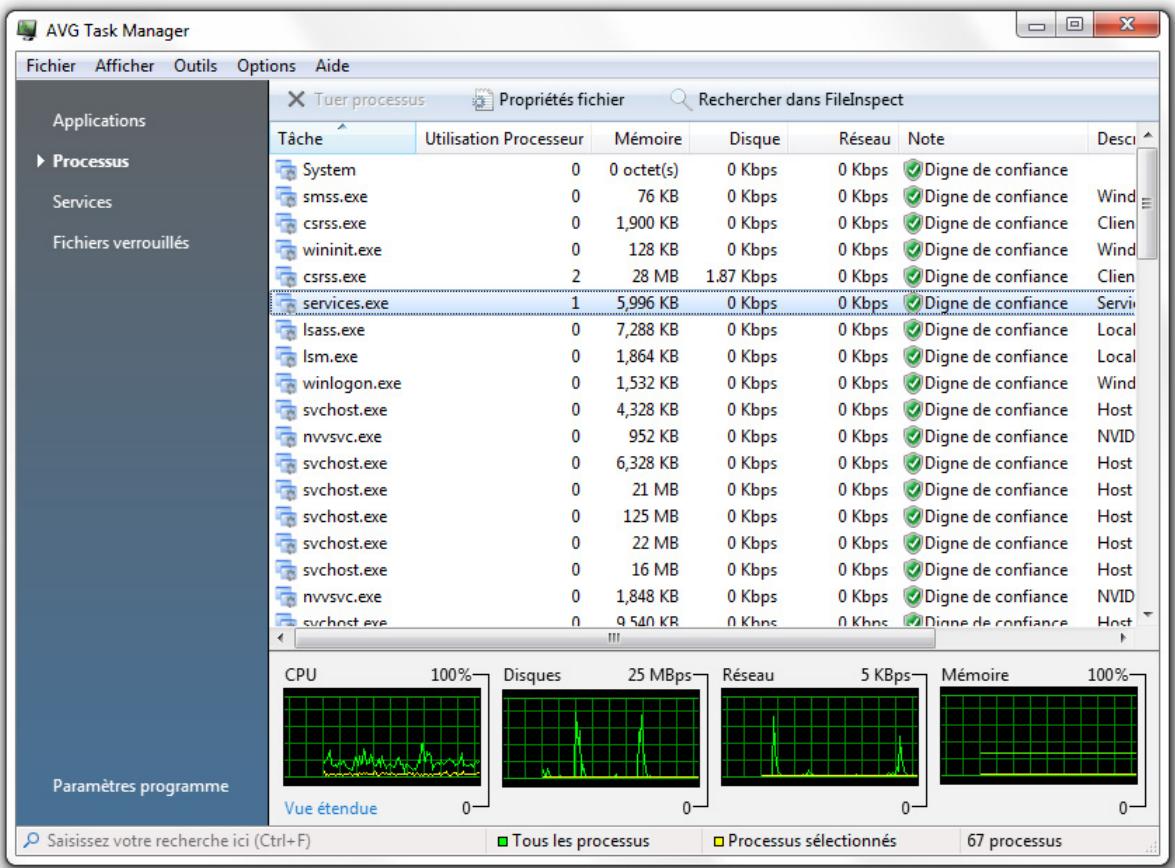Click vertical scrollbar down arrow
This screenshot has width=1175, height=868.
click(x=1147, y=615)
